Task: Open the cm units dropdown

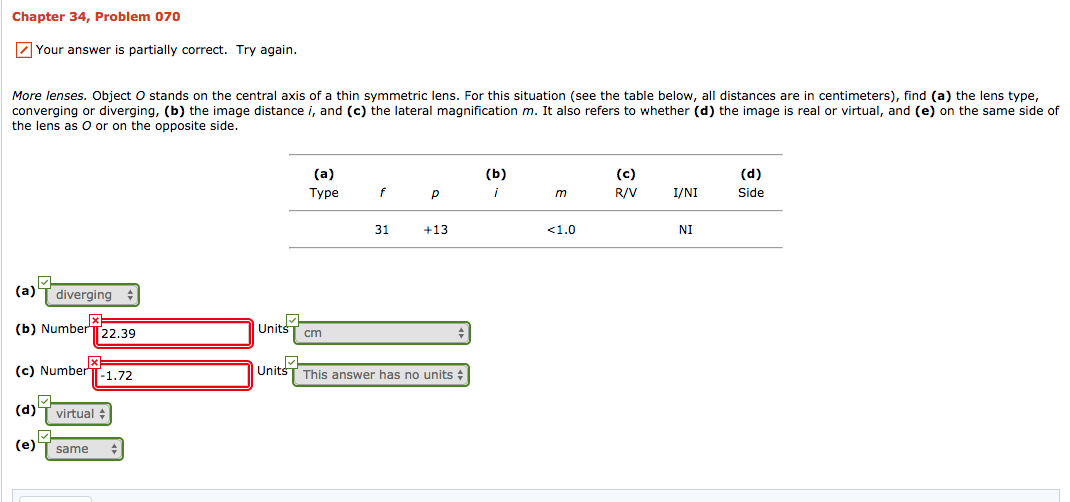Action: click(x=381, y=334)
